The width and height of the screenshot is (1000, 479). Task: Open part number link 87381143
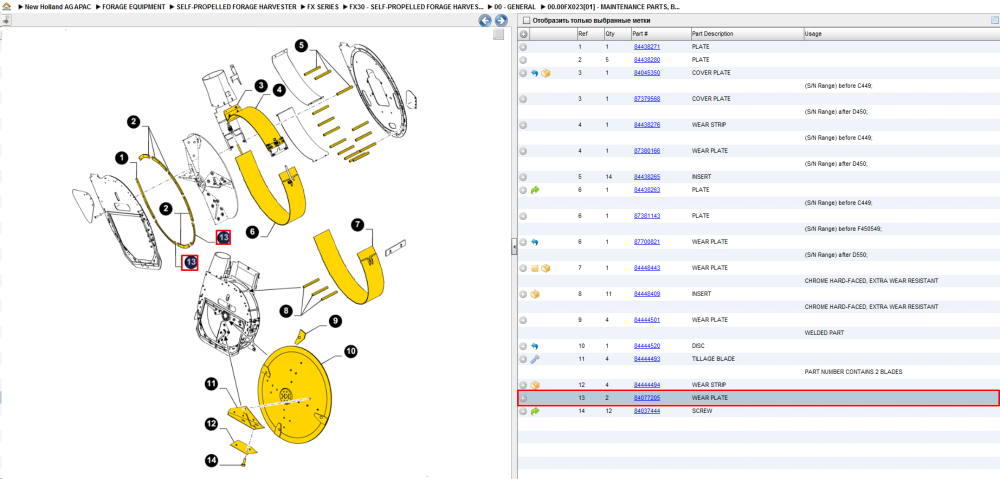click(x=647, y=216)
